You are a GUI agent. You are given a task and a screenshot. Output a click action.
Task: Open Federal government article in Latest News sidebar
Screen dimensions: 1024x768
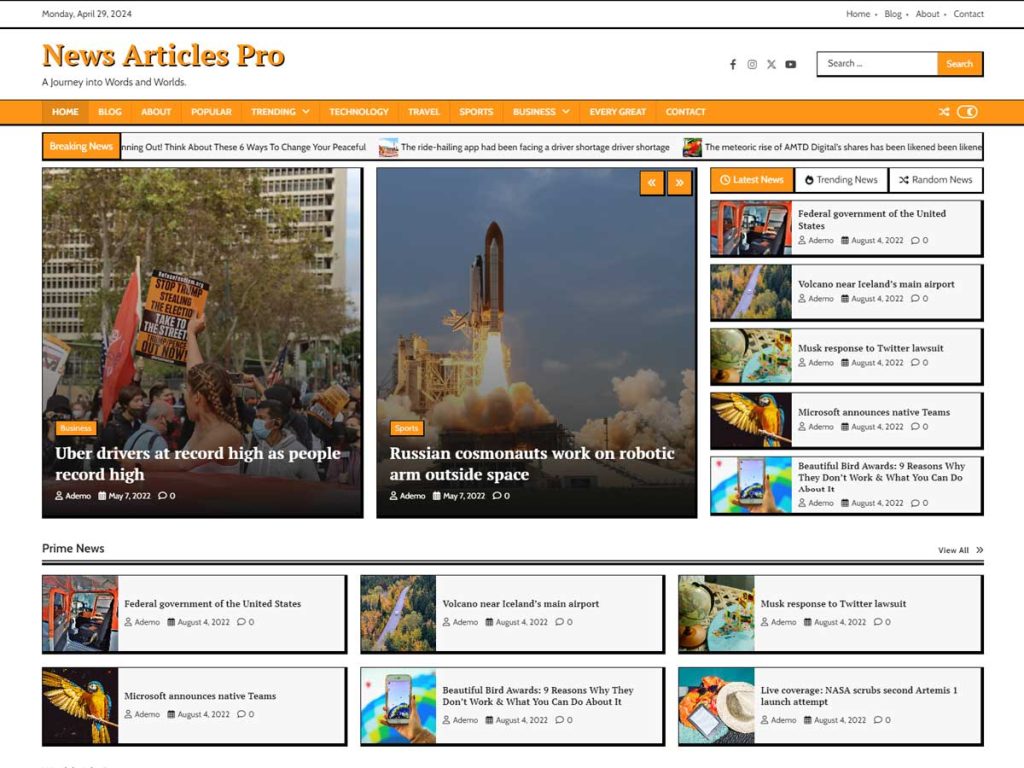pyautogui.click(x=872, y=219)
